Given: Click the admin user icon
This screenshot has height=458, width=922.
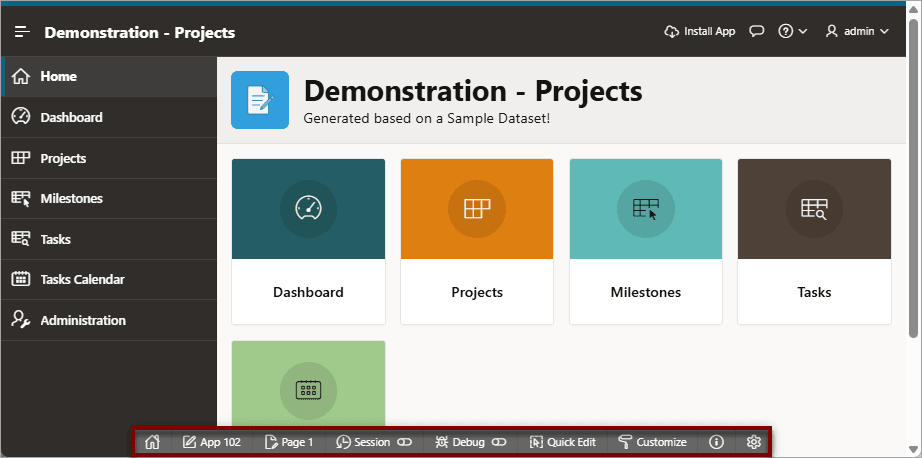Looking at the screenshot, I should coord(831,32).
